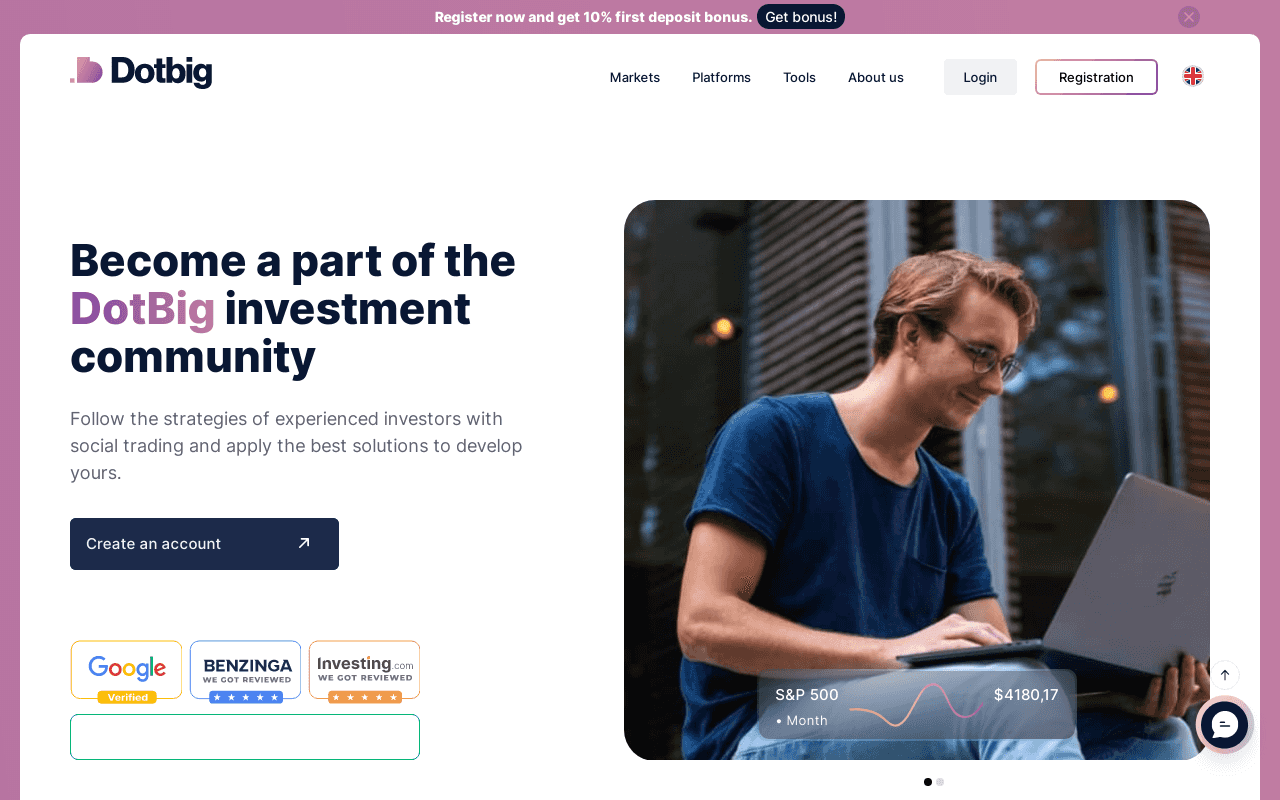Click the Registration button
This screenshot has height=800, width=1280.
point(1096,77)
